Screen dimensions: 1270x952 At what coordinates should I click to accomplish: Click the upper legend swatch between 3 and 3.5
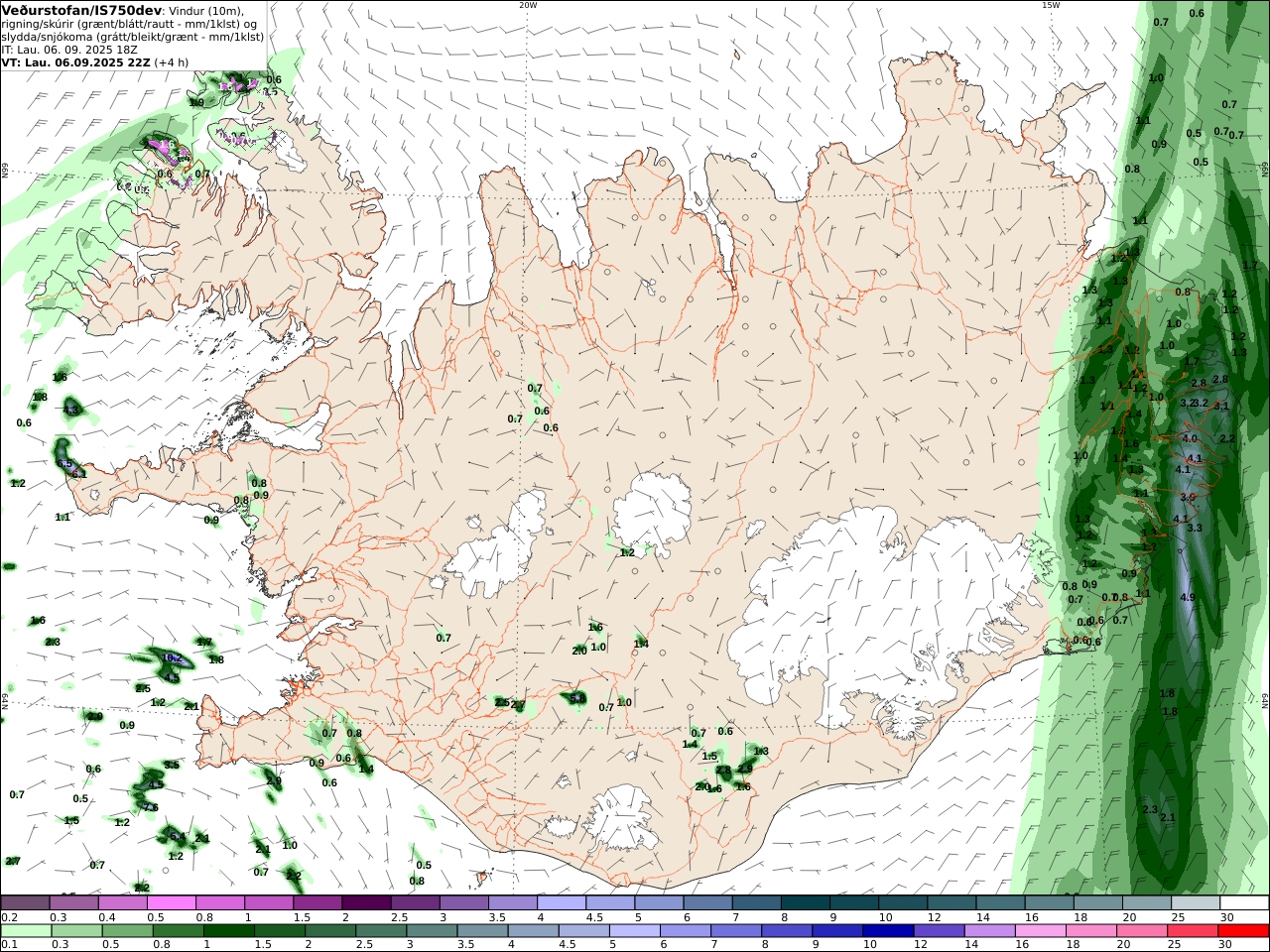click(x=464, y=902)
